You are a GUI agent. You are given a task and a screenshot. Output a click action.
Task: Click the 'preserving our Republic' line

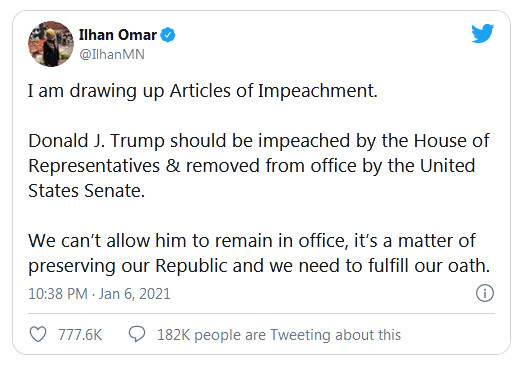pyautogui.click(x=259, y=266)
